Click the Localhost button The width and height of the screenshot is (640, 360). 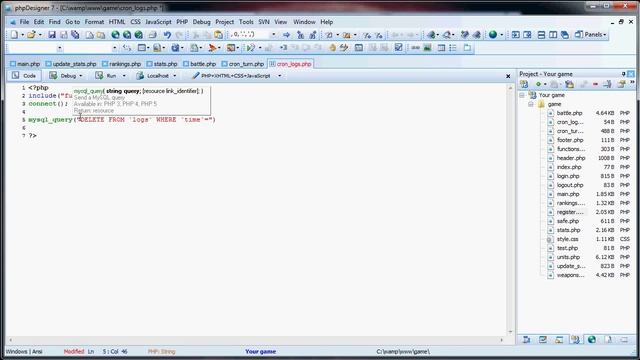point(153,76)
